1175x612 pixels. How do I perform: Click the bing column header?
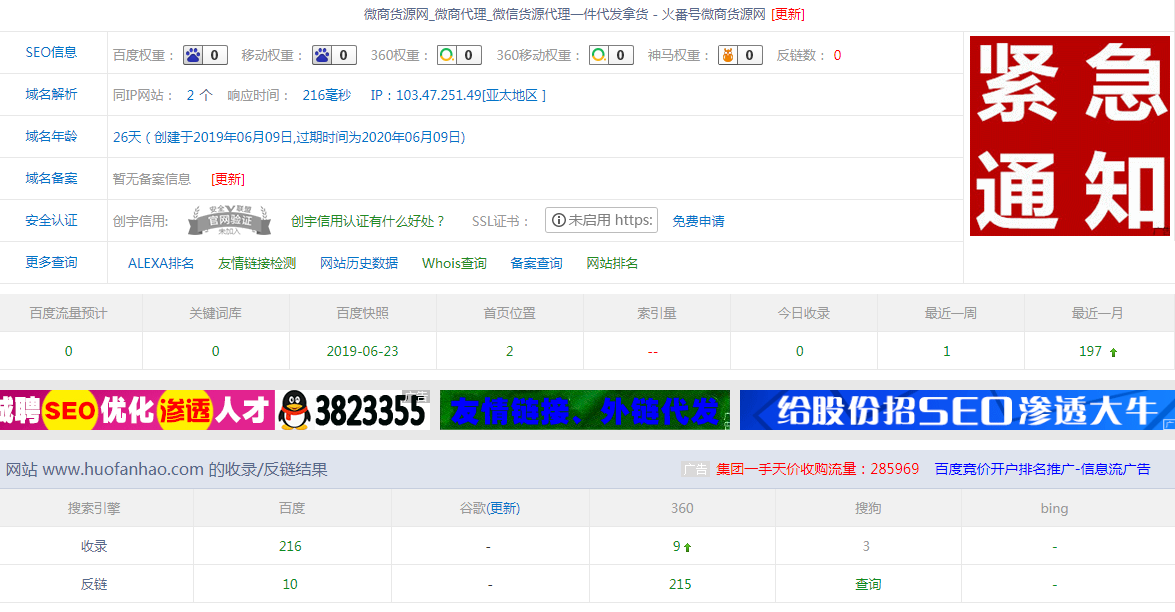(x=1054, y=509)
